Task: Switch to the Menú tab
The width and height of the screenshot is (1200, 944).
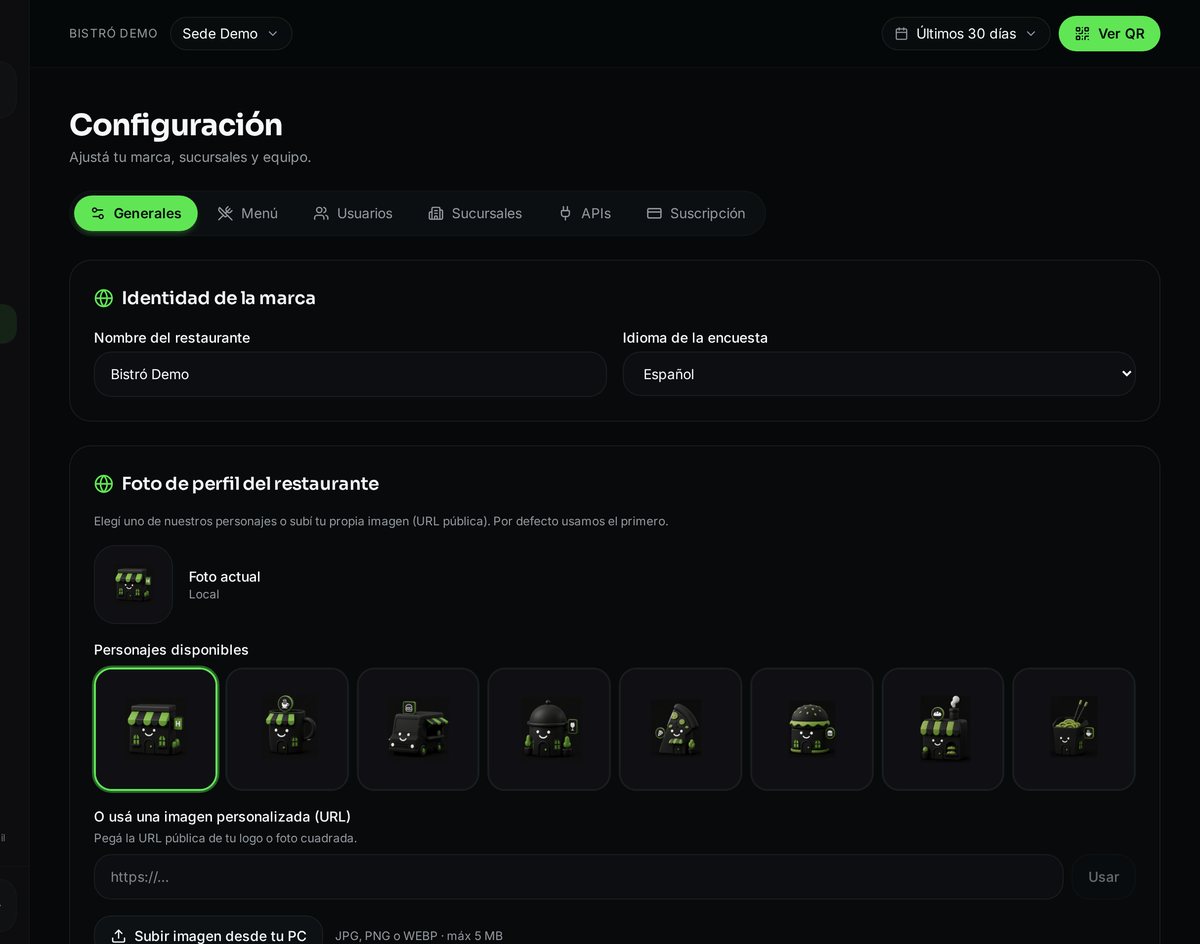Action: click(x=248, y=213)
